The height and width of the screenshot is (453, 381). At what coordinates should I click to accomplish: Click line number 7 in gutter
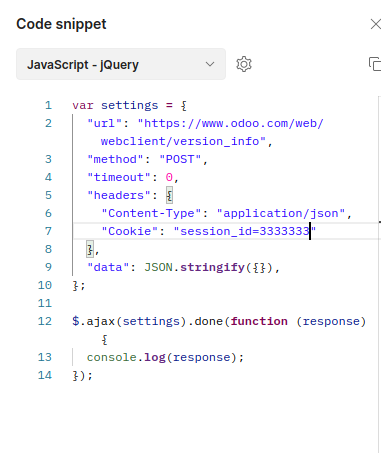[48, 231]
